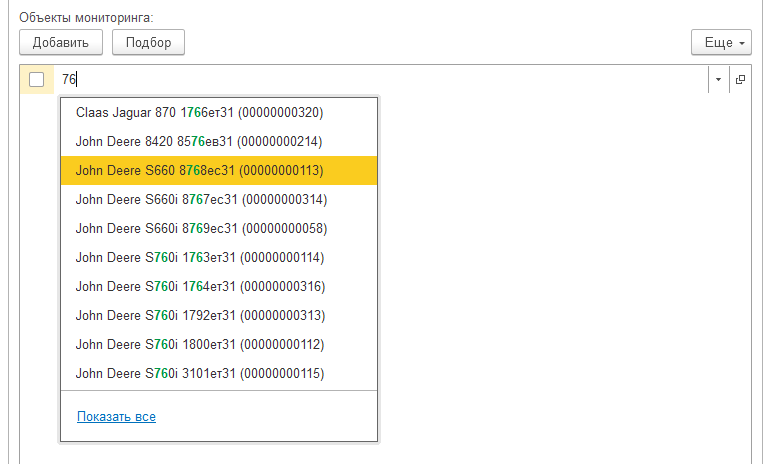Click the 'Подбор' button
773x464 pixels.
[x=148, y=42]
